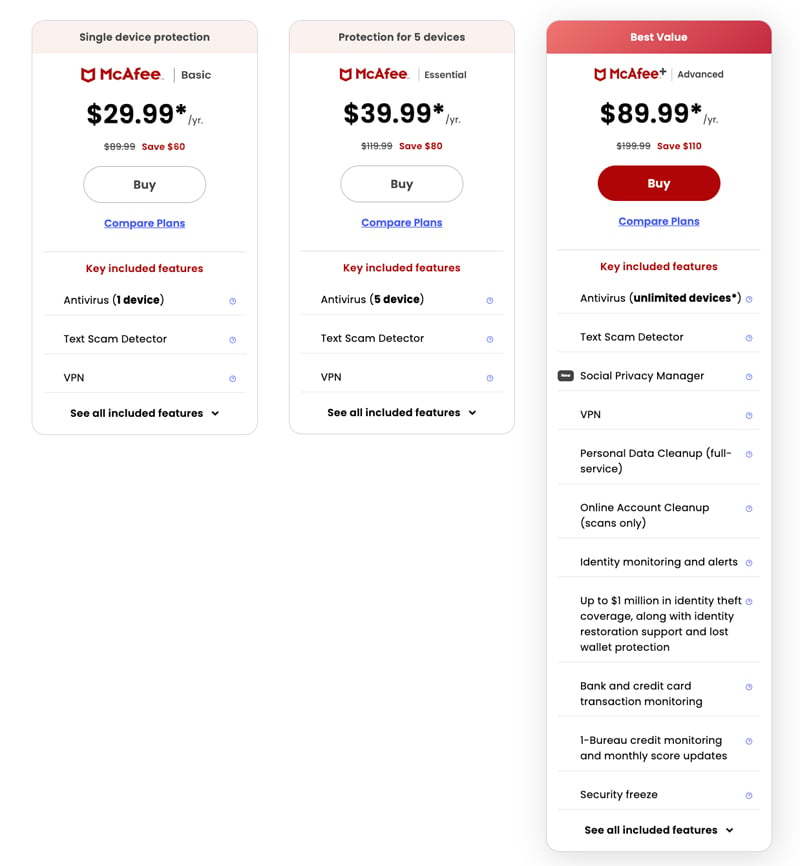Click info icon beside Identity monitoring and alerts

click(748, 563)
